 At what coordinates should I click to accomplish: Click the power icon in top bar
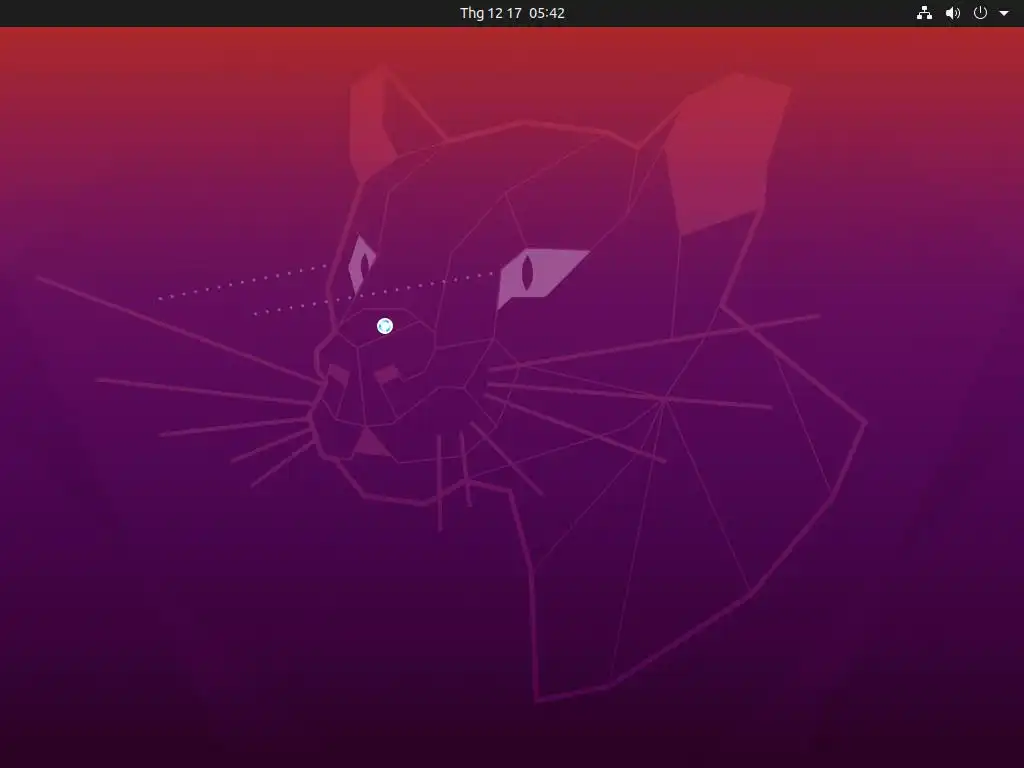point(980,13)
